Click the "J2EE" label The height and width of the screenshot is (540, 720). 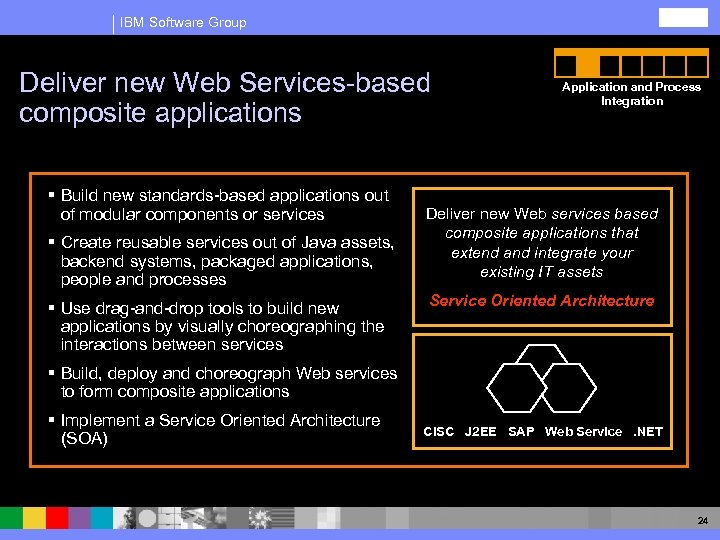point(480,432)
